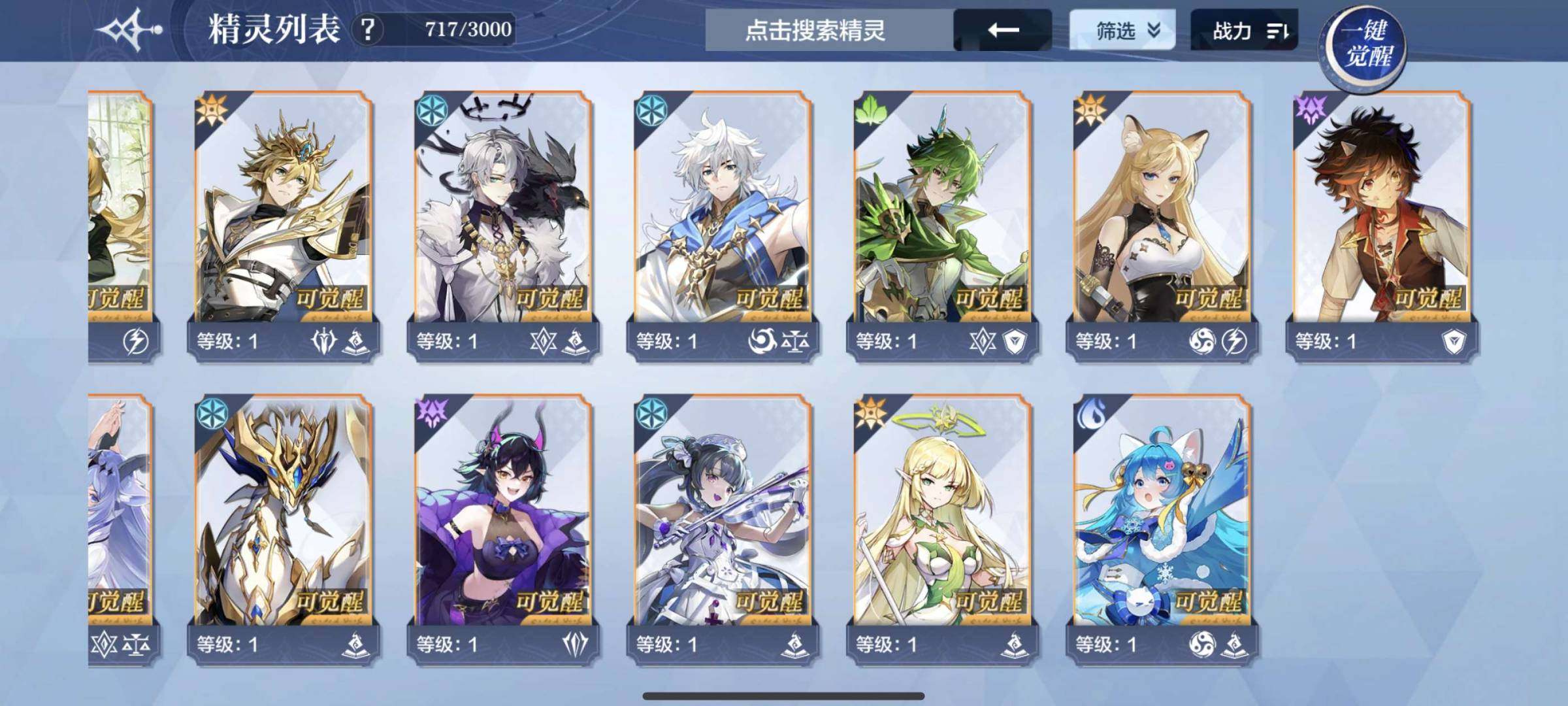
Task: Toggle the 战力 sort order
Action: 1244,30
